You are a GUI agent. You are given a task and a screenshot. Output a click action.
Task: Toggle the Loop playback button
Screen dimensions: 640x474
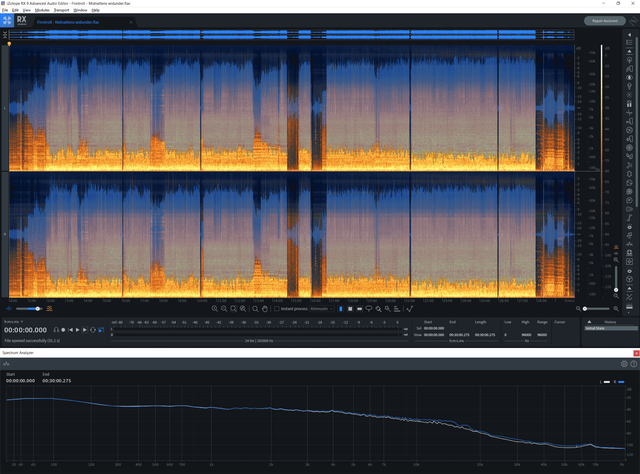[x=93, y=330]
